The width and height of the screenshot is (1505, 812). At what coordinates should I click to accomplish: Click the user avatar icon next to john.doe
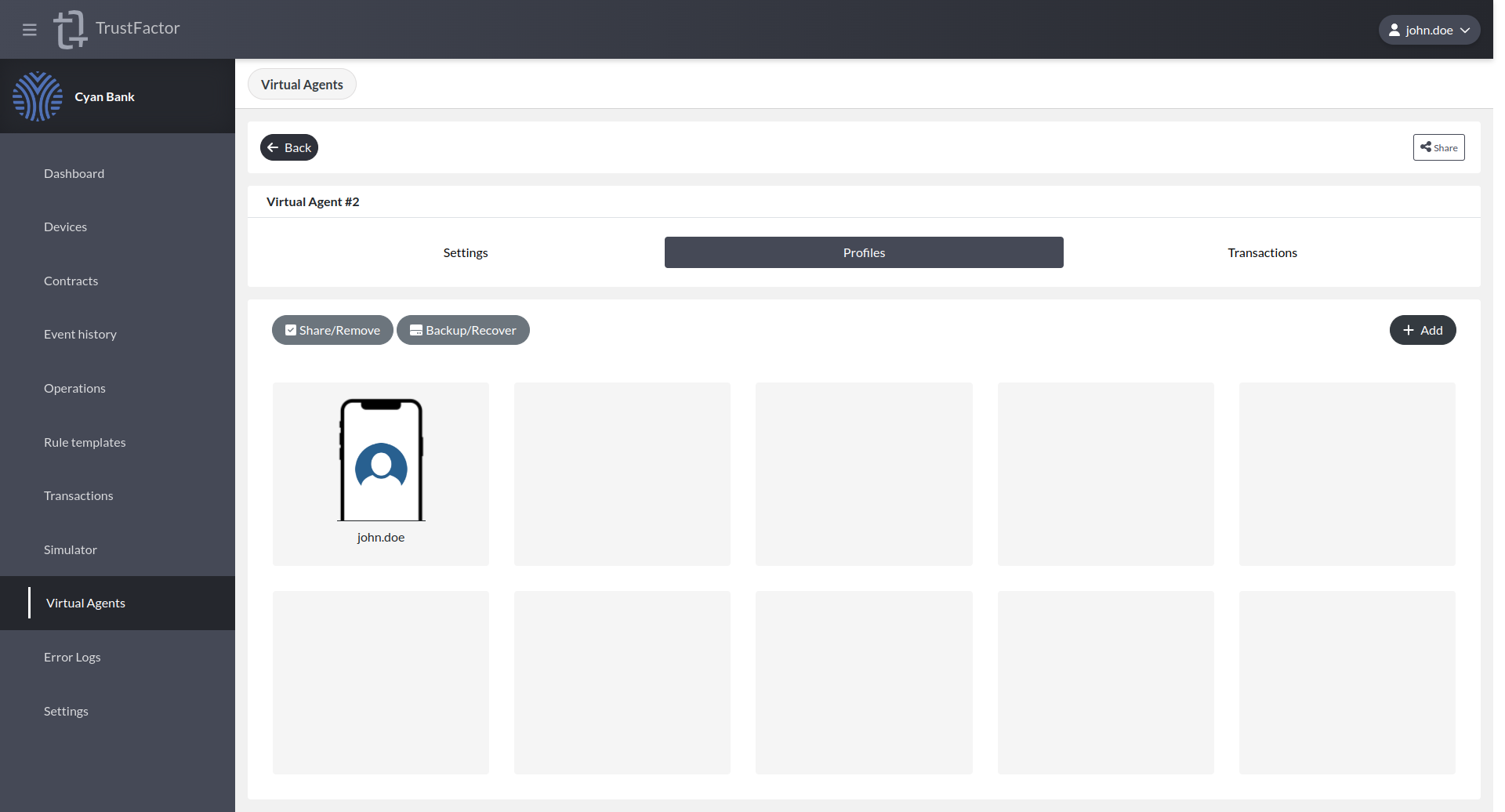[1394, 29]
